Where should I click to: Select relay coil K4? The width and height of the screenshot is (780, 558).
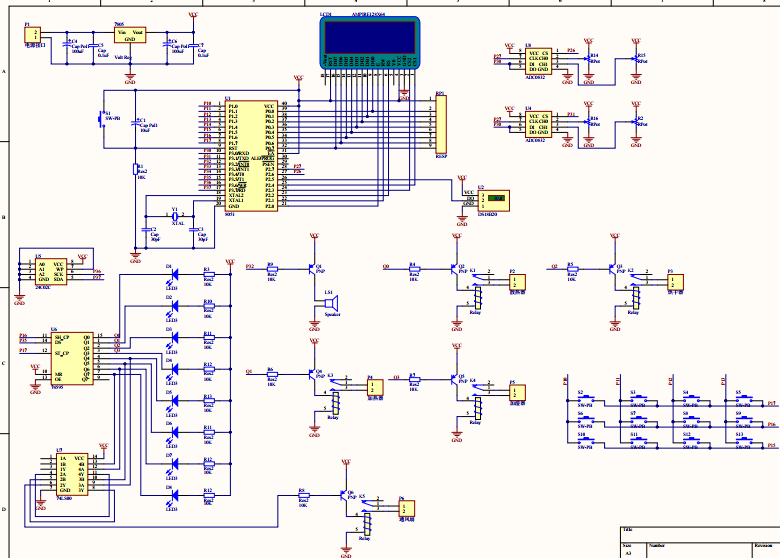pyautogui.click(x=478, y=408)
